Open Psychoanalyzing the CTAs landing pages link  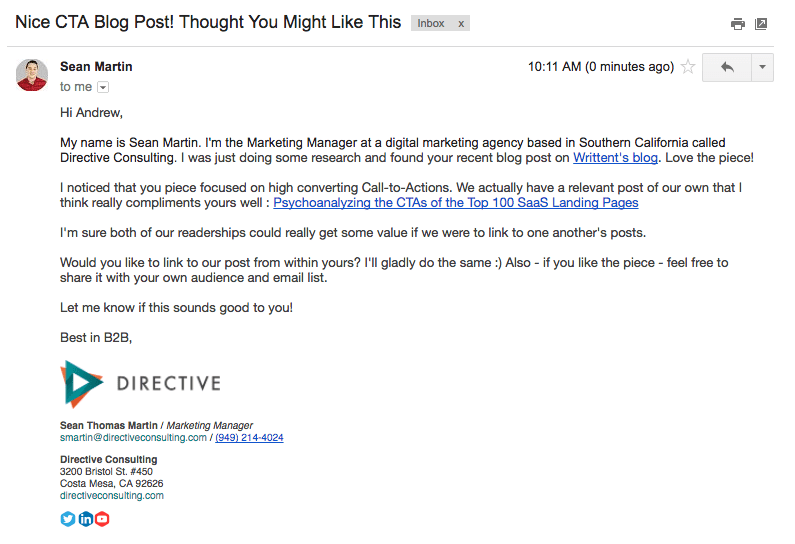[x=456, y=203]
